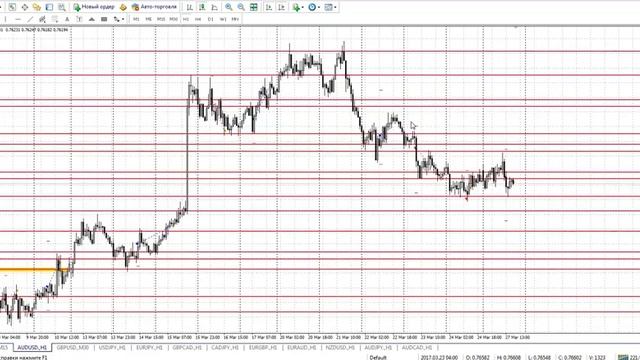This screenshot has width=640, height=360.
Task: Click the chart templates icon
Action: coord(329,7)
